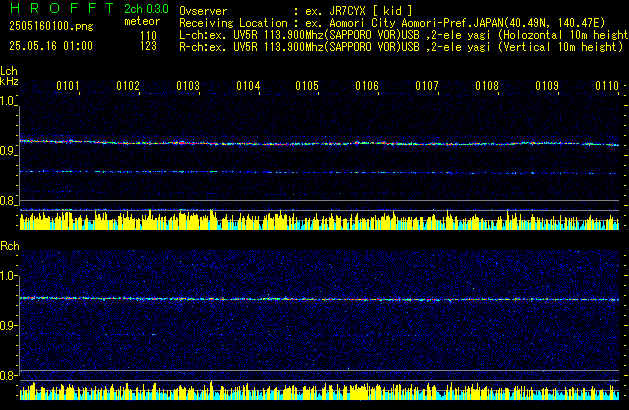This screenshot has height=410, width=629.
Task: Click the Lch 0.8 kHz axis label
Action: [x=7, y=201]
